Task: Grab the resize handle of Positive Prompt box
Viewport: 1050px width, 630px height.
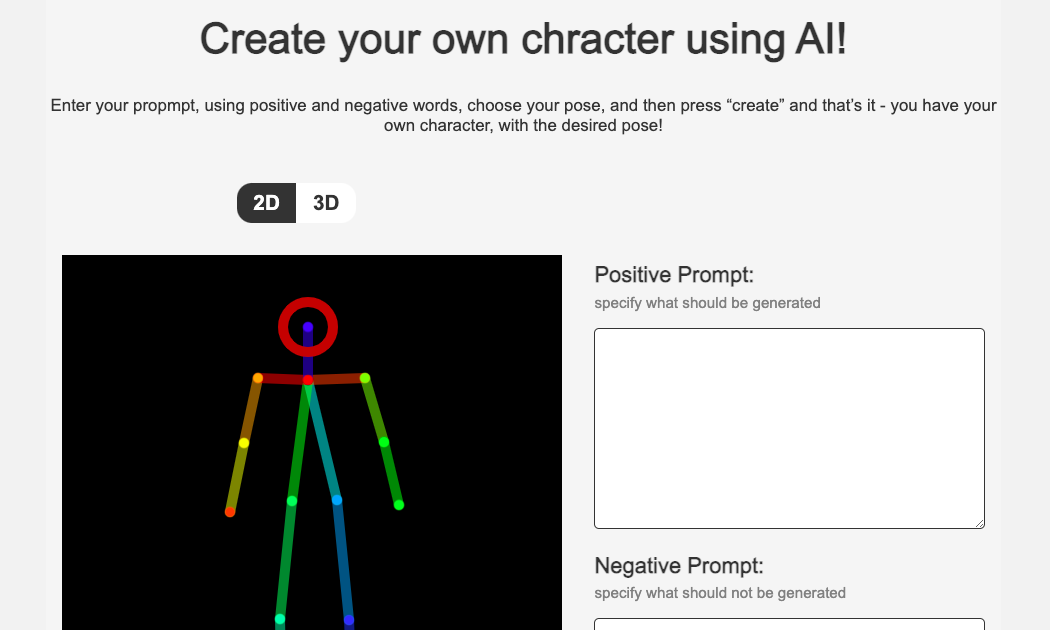Action: click(x=980, y=524)
